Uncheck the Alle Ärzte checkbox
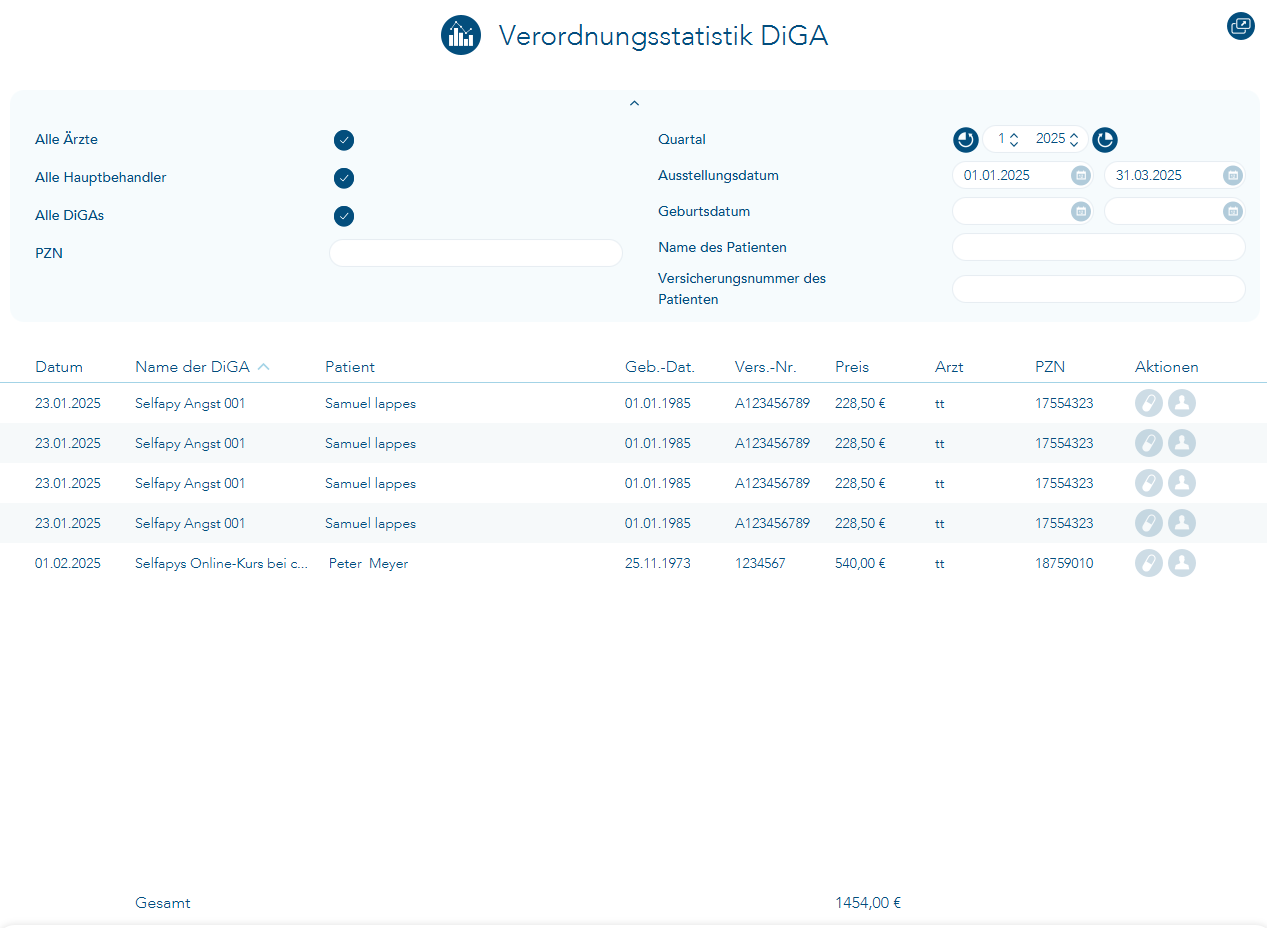1267x928 pixels. (x=344, y=140)
